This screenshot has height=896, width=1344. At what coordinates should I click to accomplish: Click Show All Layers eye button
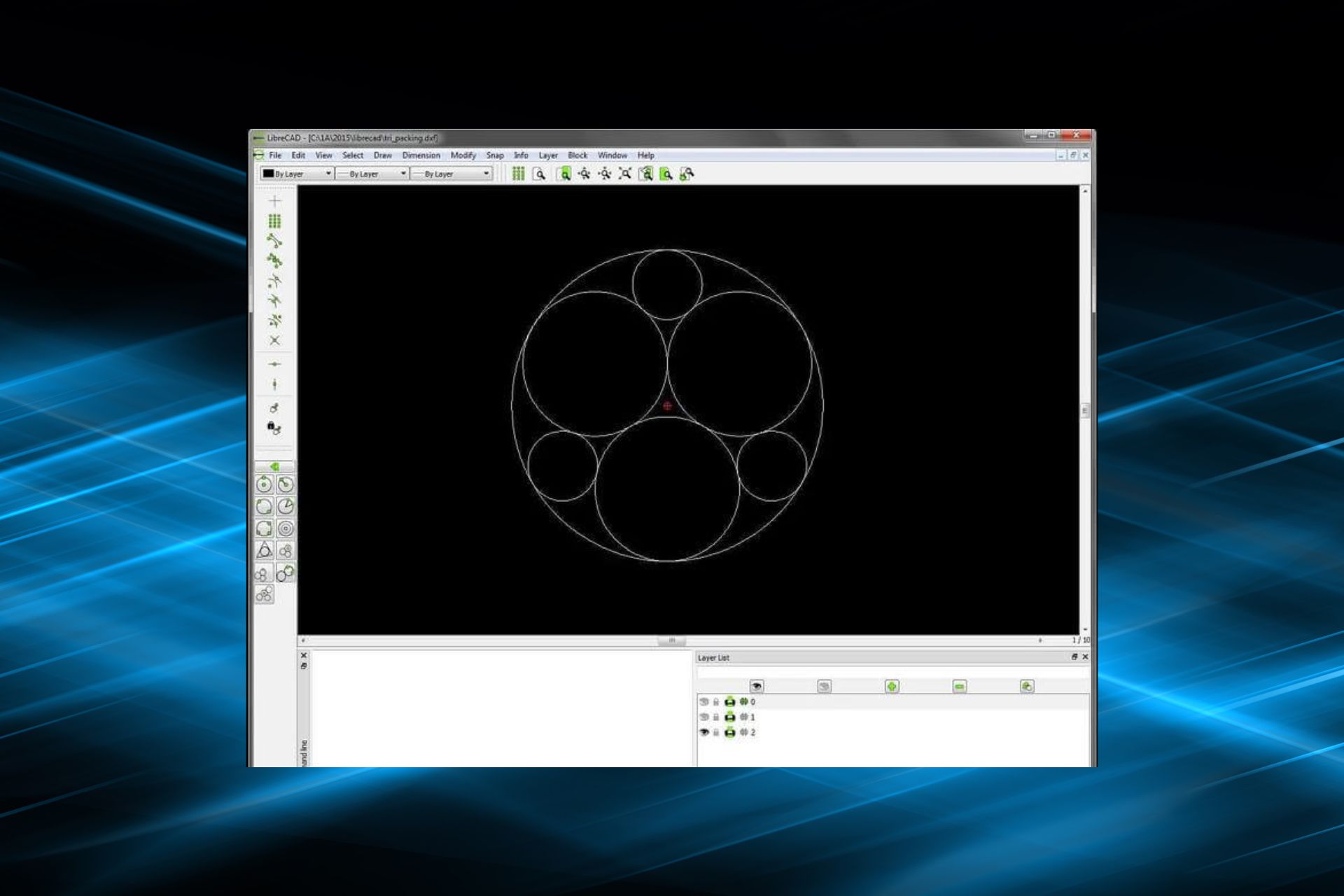pyautogui.click(x=757, y=686)
